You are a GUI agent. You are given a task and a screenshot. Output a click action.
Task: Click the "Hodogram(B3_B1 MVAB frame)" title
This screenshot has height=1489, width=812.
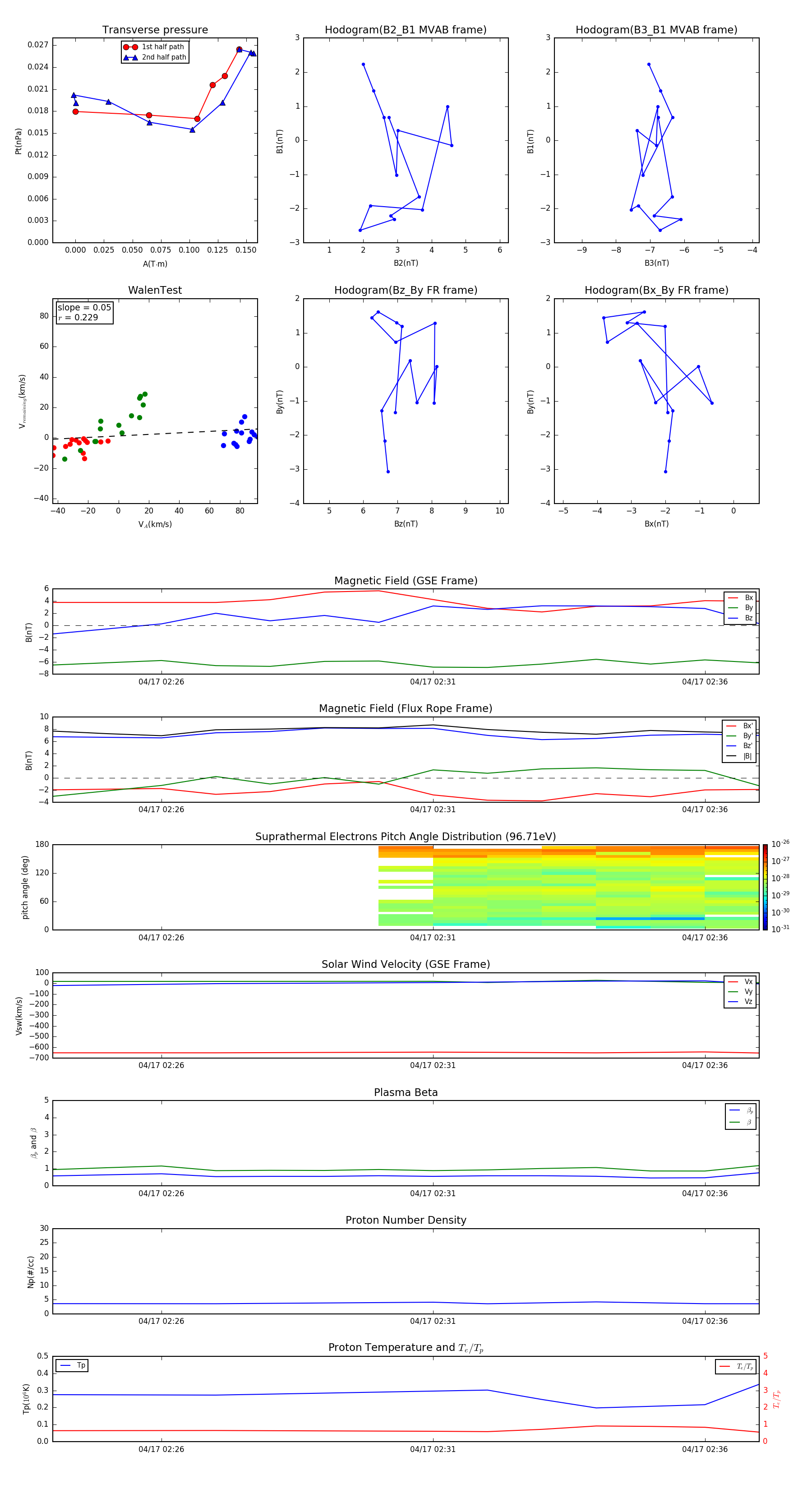point(656,30)
